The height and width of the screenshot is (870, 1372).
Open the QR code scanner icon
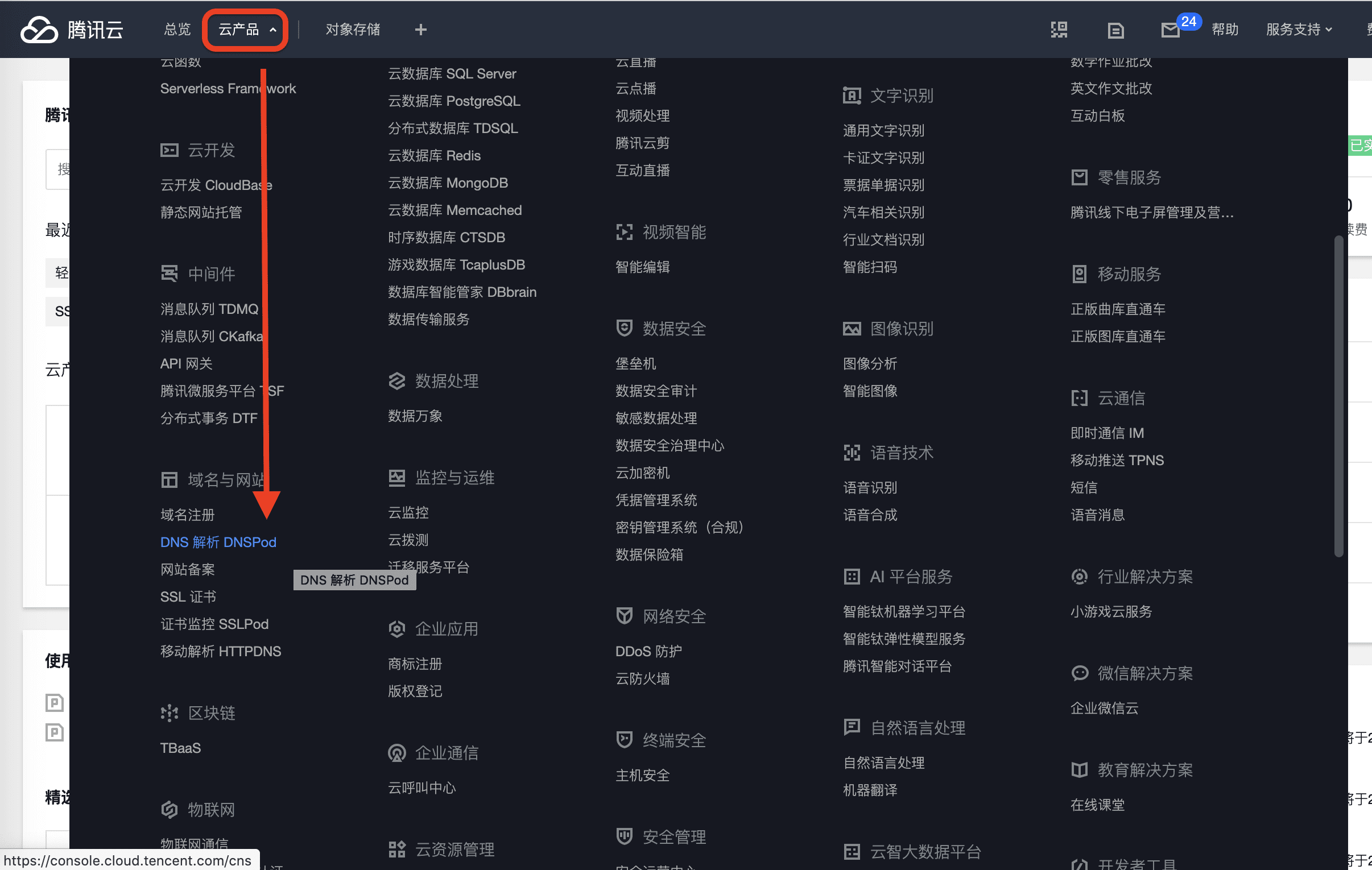click(1059, 30)
